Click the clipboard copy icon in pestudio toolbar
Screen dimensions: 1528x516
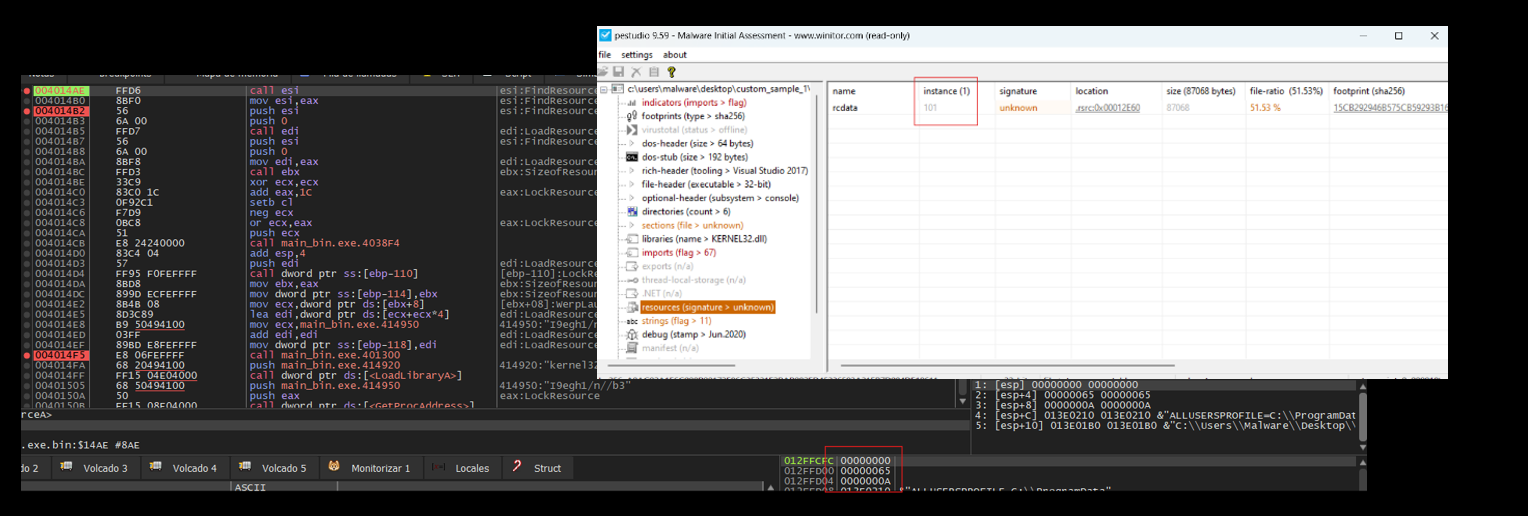654,72
